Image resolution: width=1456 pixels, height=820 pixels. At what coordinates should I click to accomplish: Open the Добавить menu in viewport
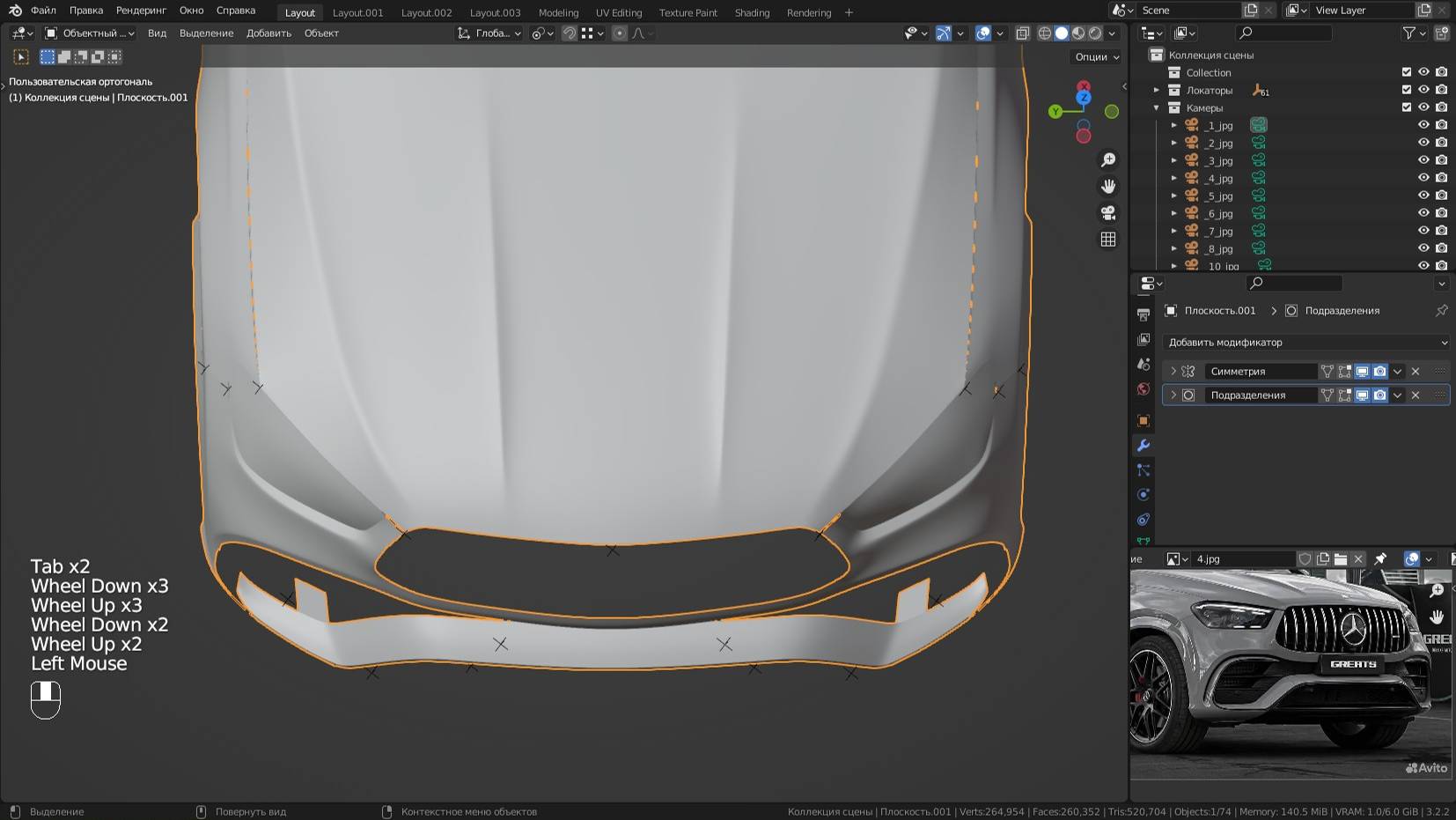(268, 33)
